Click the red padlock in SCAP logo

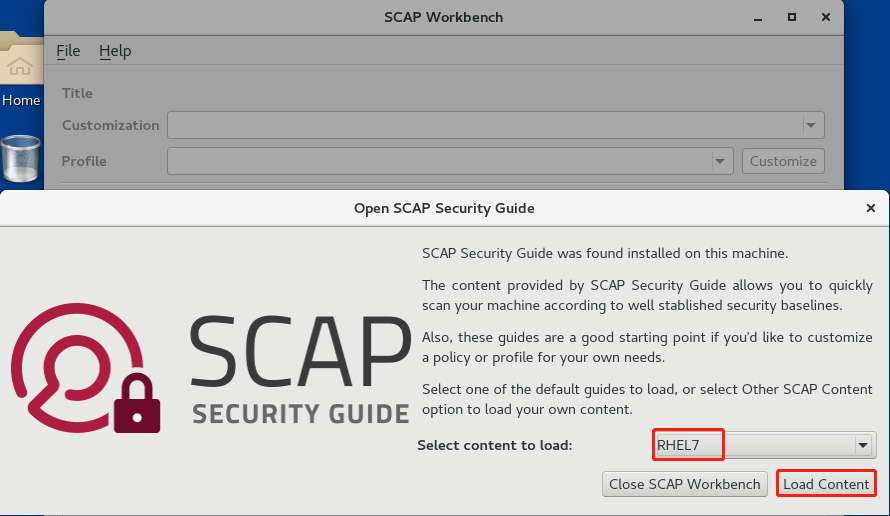(137, 403)
